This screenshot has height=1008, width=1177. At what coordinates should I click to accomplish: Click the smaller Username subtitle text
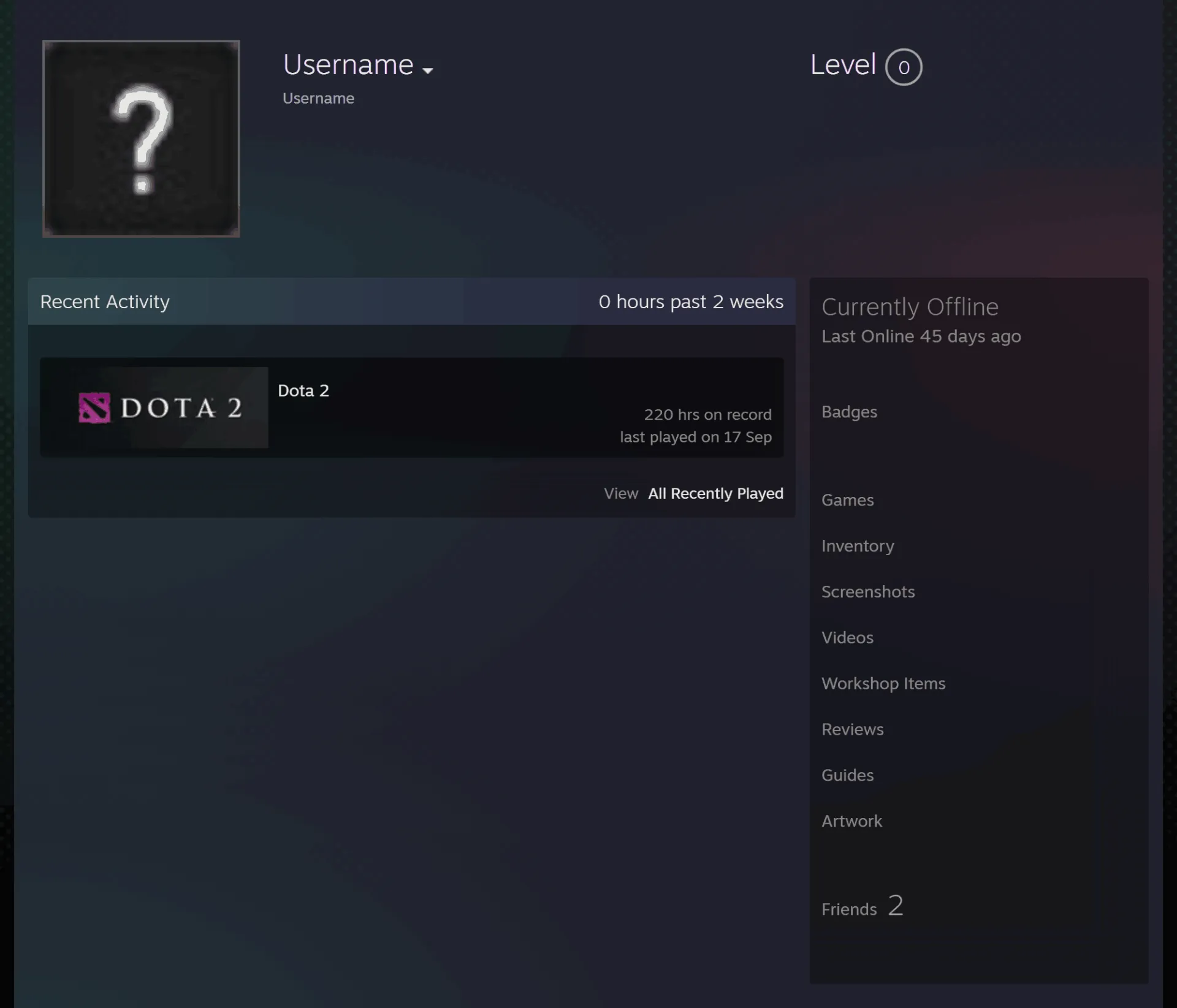point(318,98)
